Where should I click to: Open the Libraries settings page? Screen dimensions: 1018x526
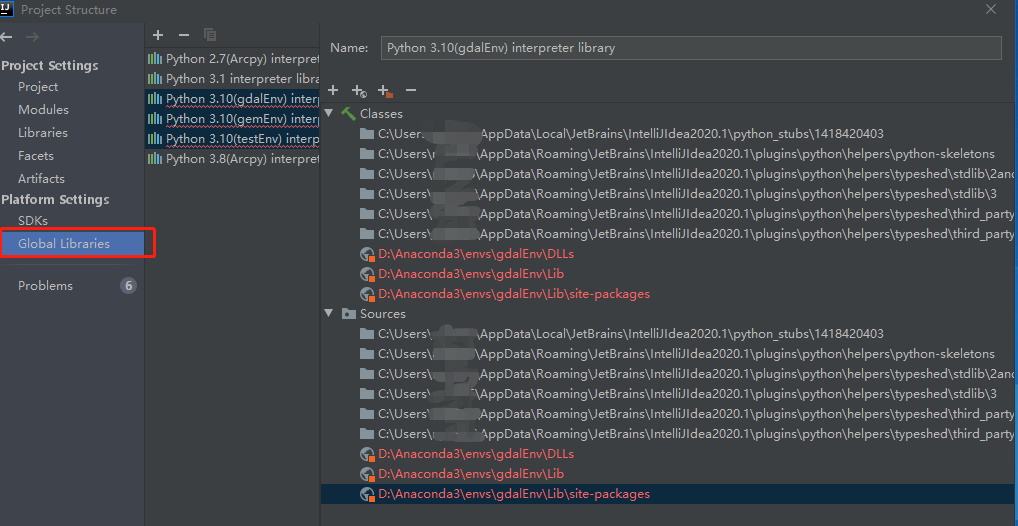click(x=43, y=132)
